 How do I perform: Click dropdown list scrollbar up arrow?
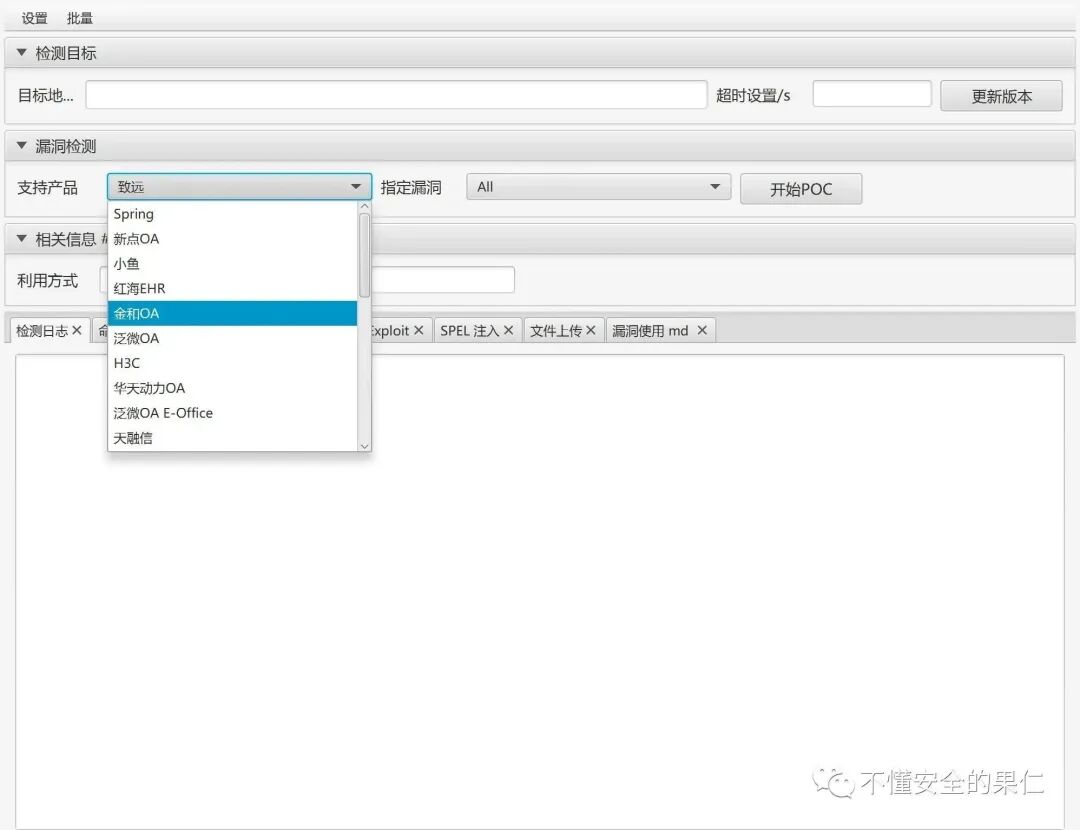(365, 206)
